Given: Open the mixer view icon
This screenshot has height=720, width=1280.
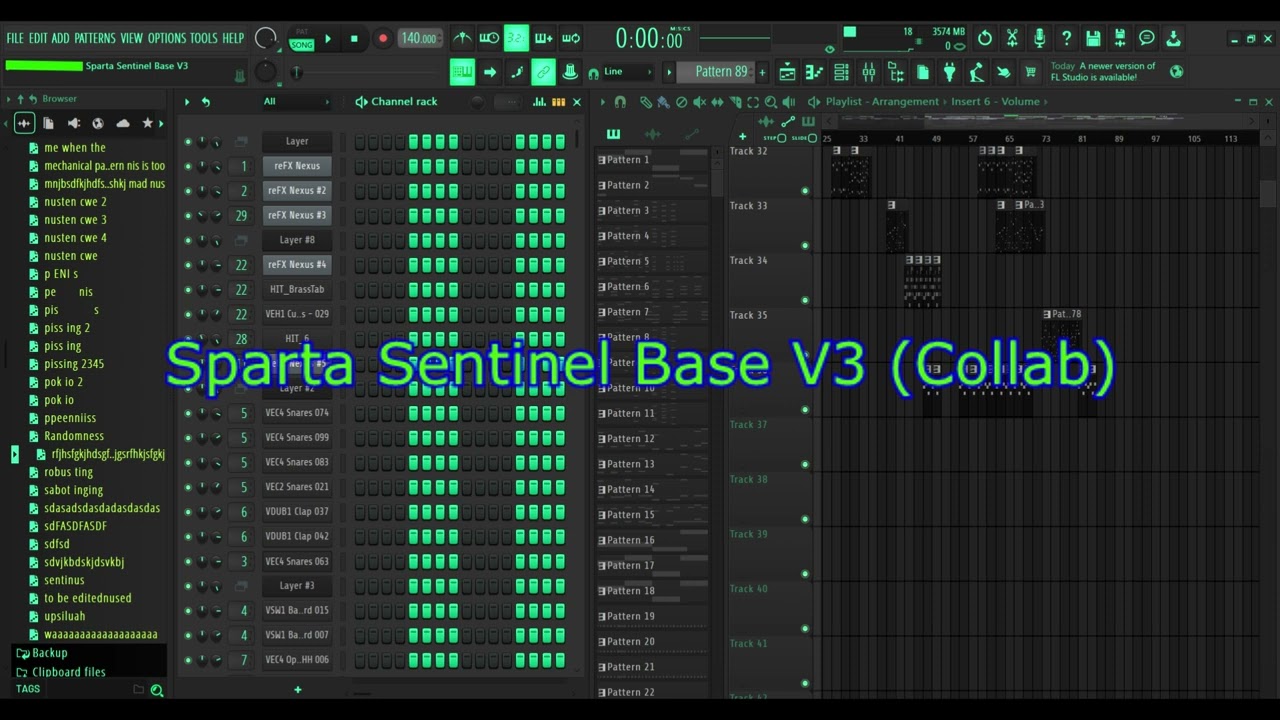Looking at the screenshot, I should click(x=868, y=72).
